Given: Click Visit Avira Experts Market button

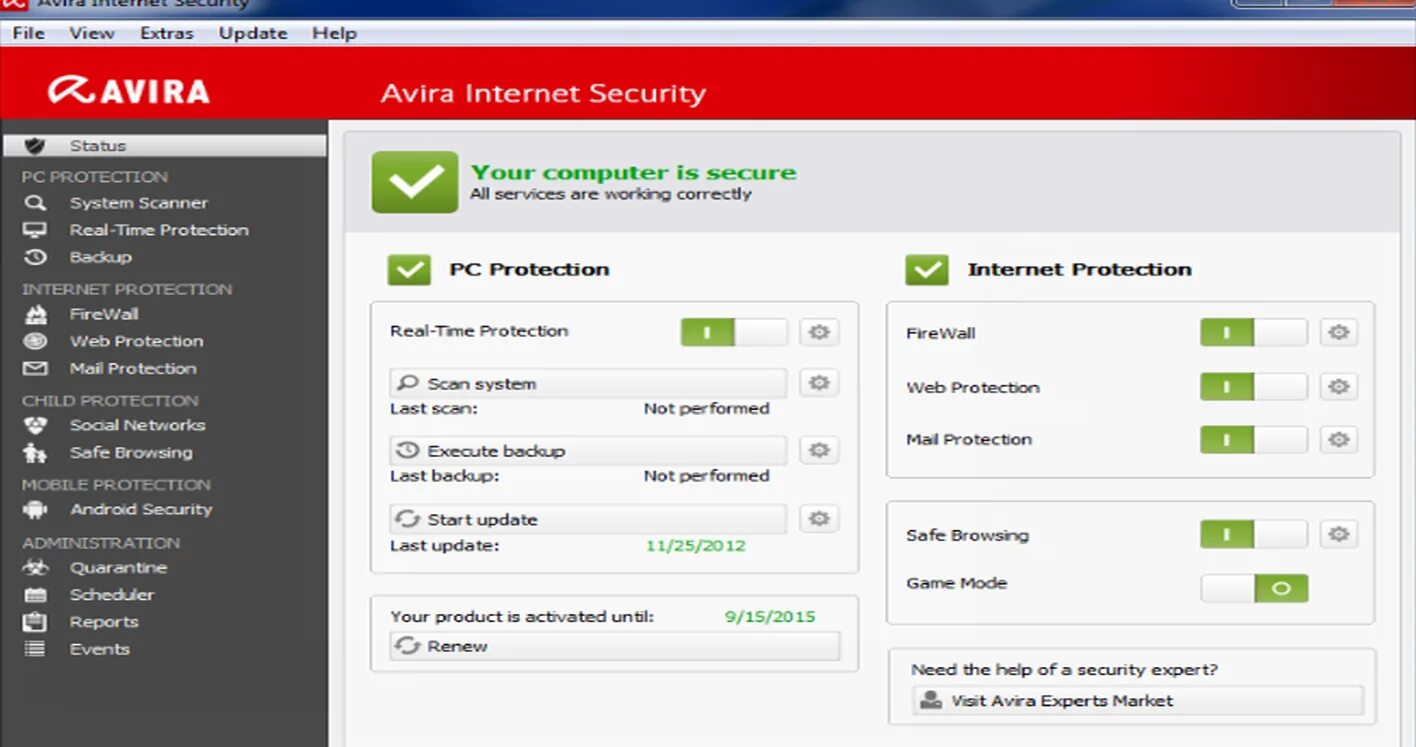Looking at the screenshot, I should (1137, 701).
